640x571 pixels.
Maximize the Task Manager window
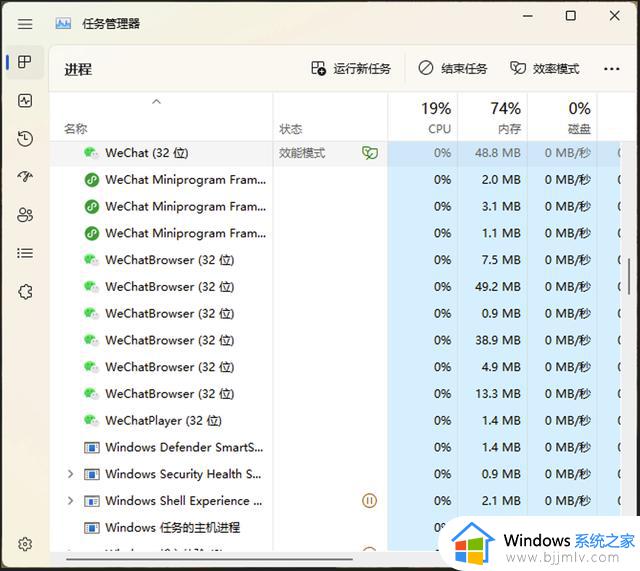[571, 16]
